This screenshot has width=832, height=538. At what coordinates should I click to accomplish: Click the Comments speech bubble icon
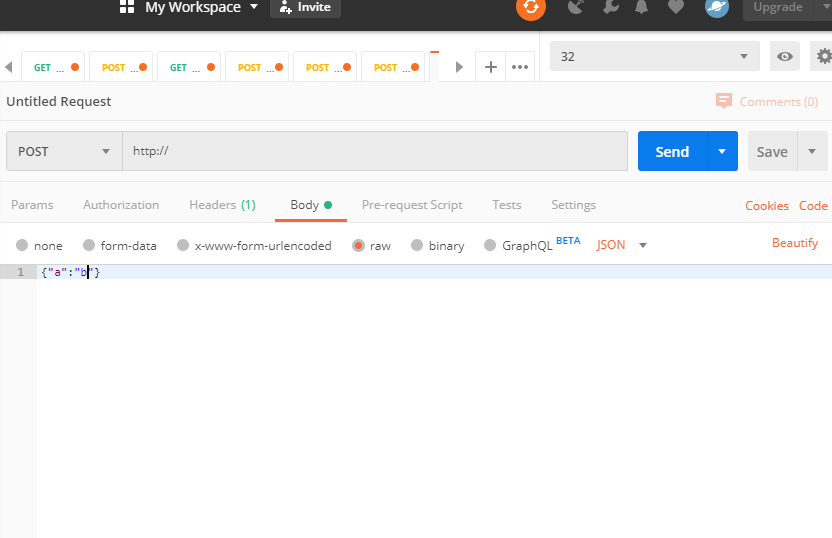[724, 101]
